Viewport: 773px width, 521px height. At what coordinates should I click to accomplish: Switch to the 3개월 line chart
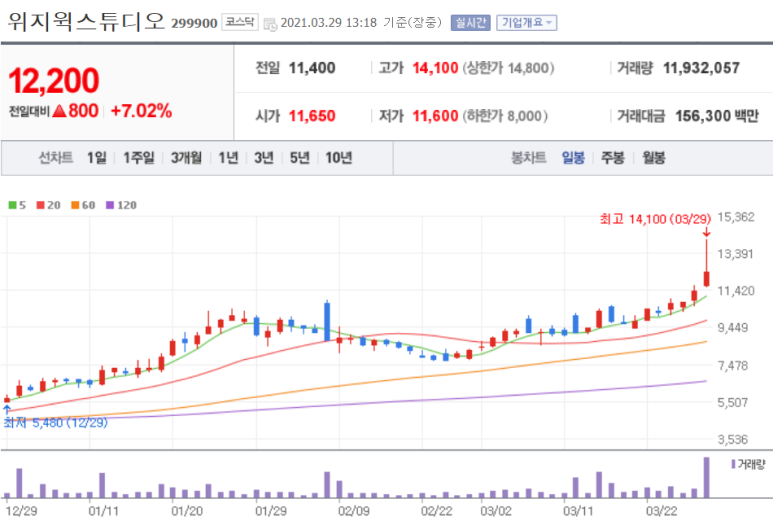(186, 158)
